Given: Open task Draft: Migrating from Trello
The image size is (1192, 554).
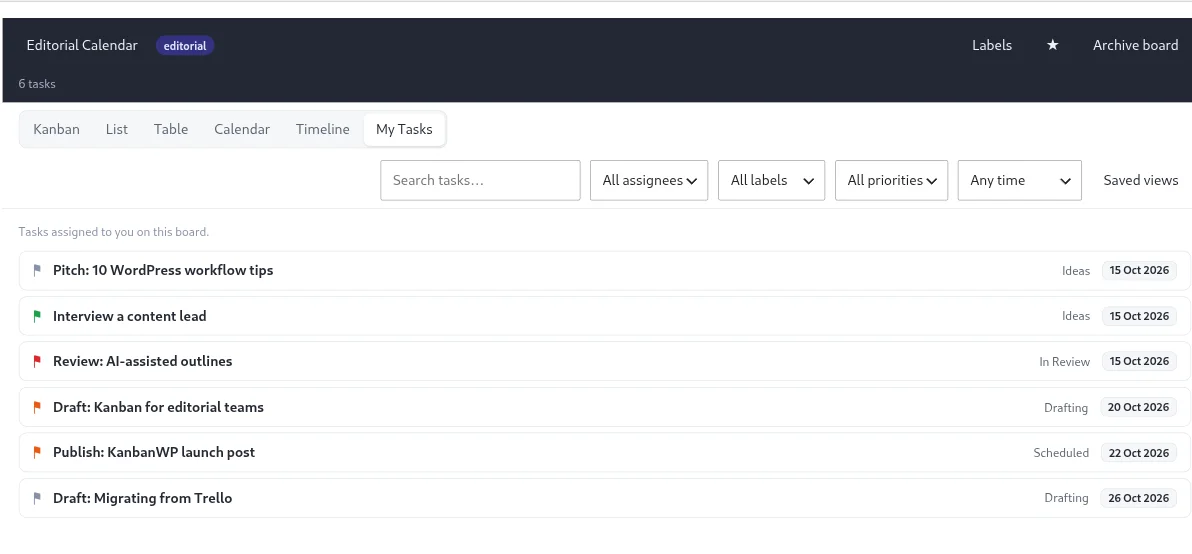Looking at the screenshot, I should tap(605, 499).
